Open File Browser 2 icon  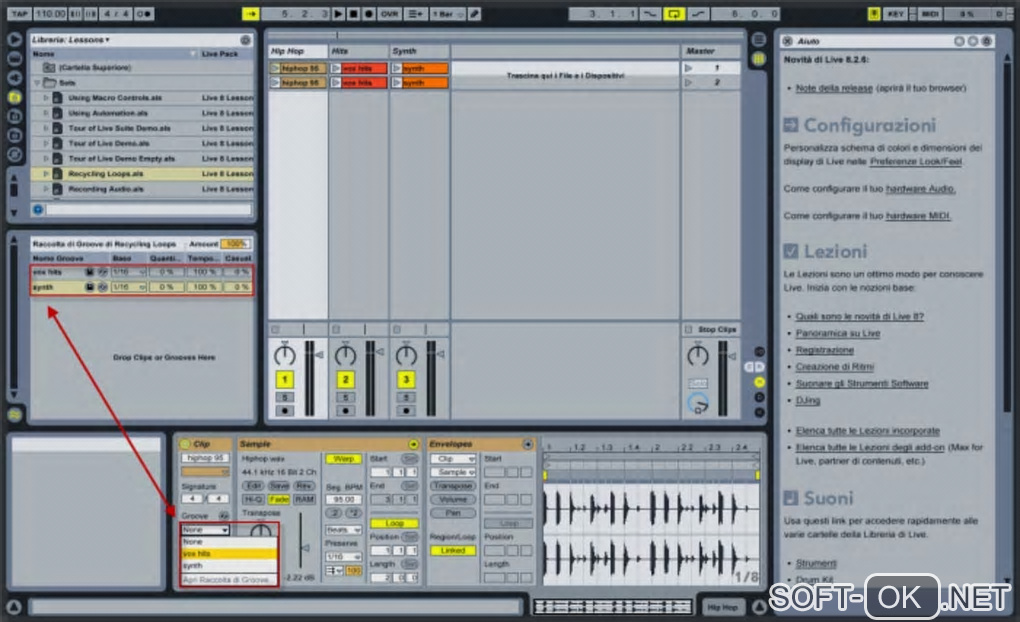pos(14,116)
